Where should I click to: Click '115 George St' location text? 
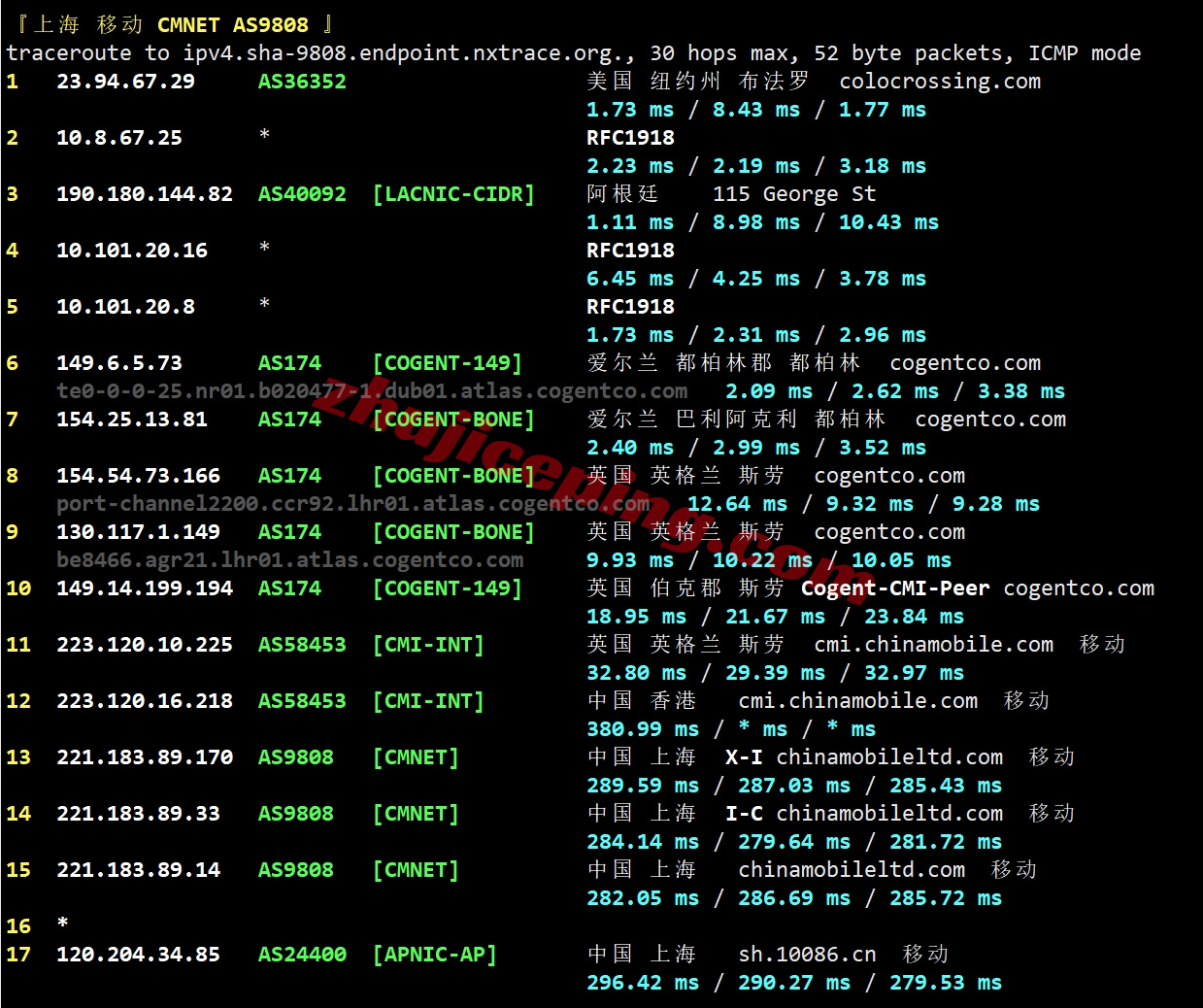click(794, 194)
